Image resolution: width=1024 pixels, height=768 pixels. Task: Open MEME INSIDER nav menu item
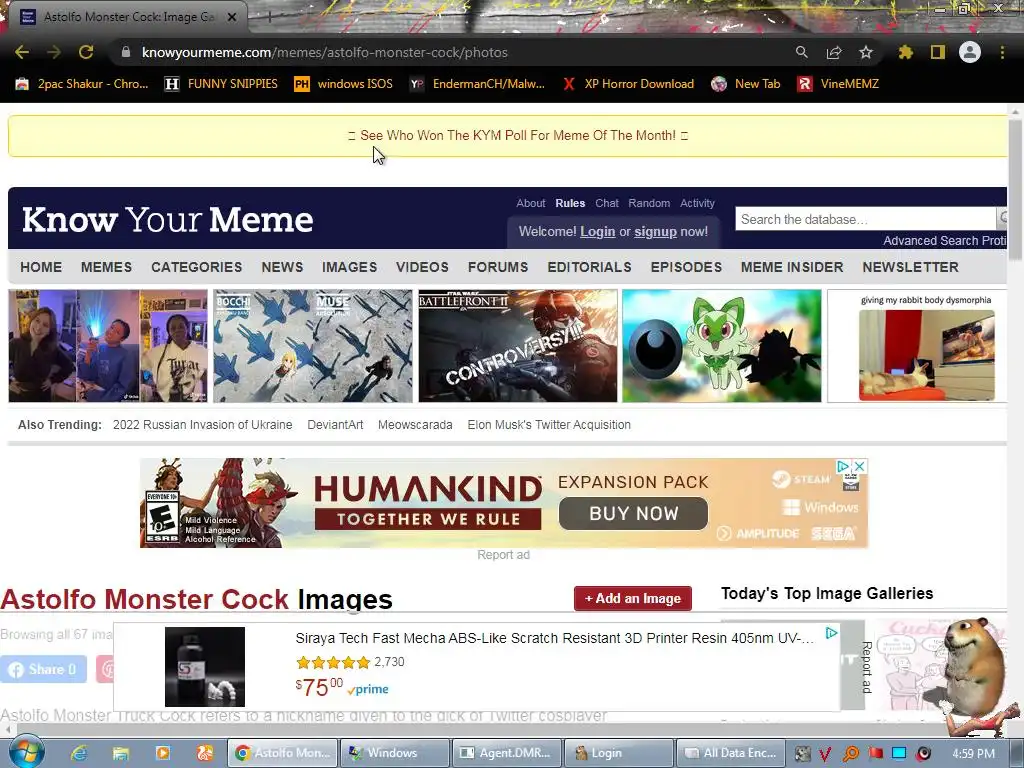792,267
